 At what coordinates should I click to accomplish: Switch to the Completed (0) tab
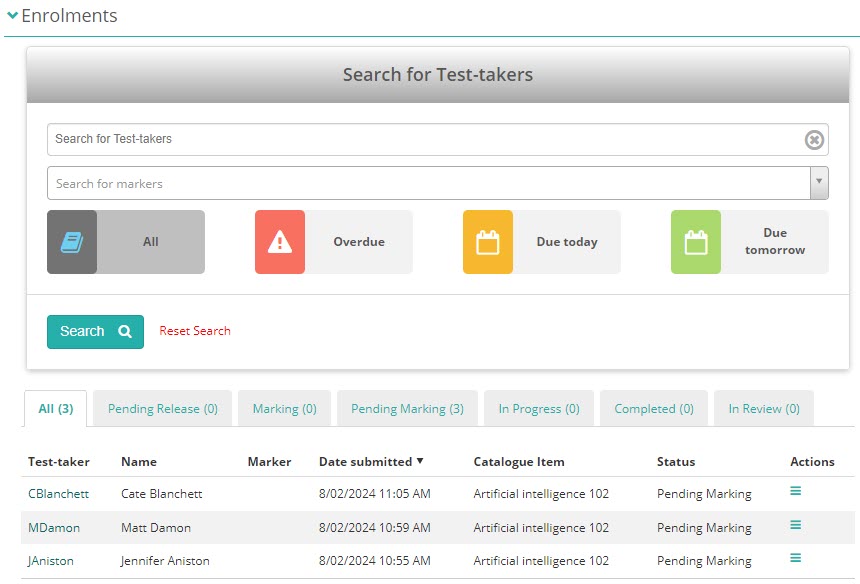click(653, 409)
